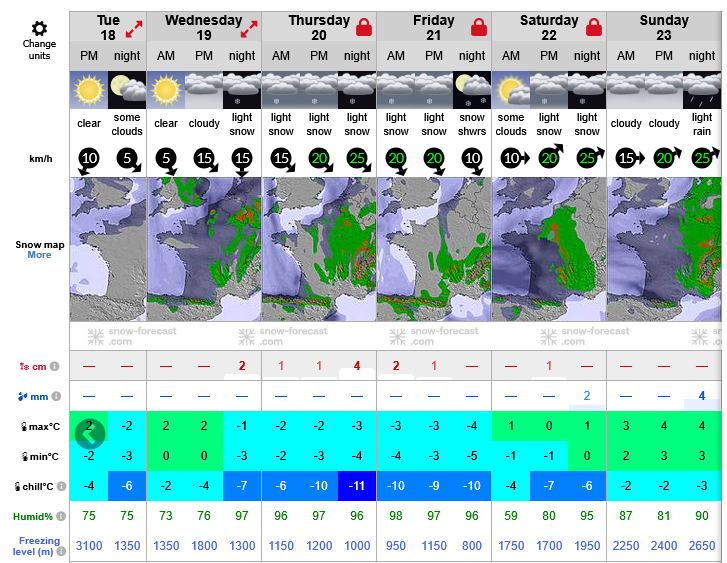Viewport: 727px width, 563px height.
Task: Click Thursday night 25 km/h wind icon
Action: 359,160
